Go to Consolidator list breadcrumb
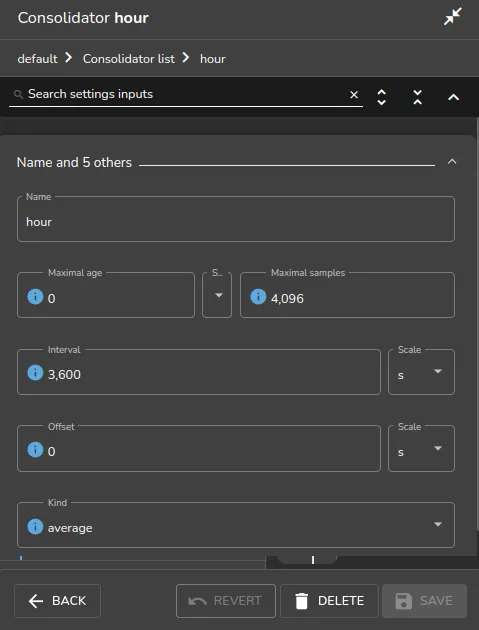This screenshot has width=479, height=630. point(129,59)
